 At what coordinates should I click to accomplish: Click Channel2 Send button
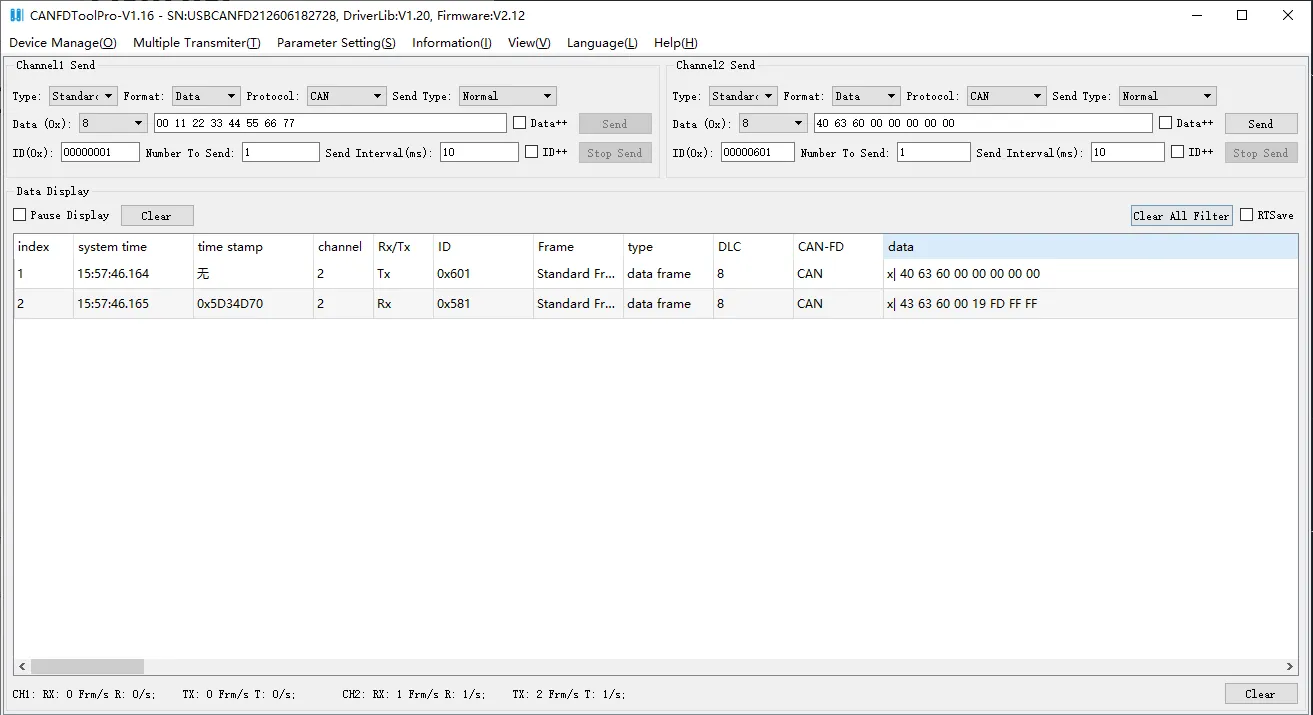coord(1261,124)
